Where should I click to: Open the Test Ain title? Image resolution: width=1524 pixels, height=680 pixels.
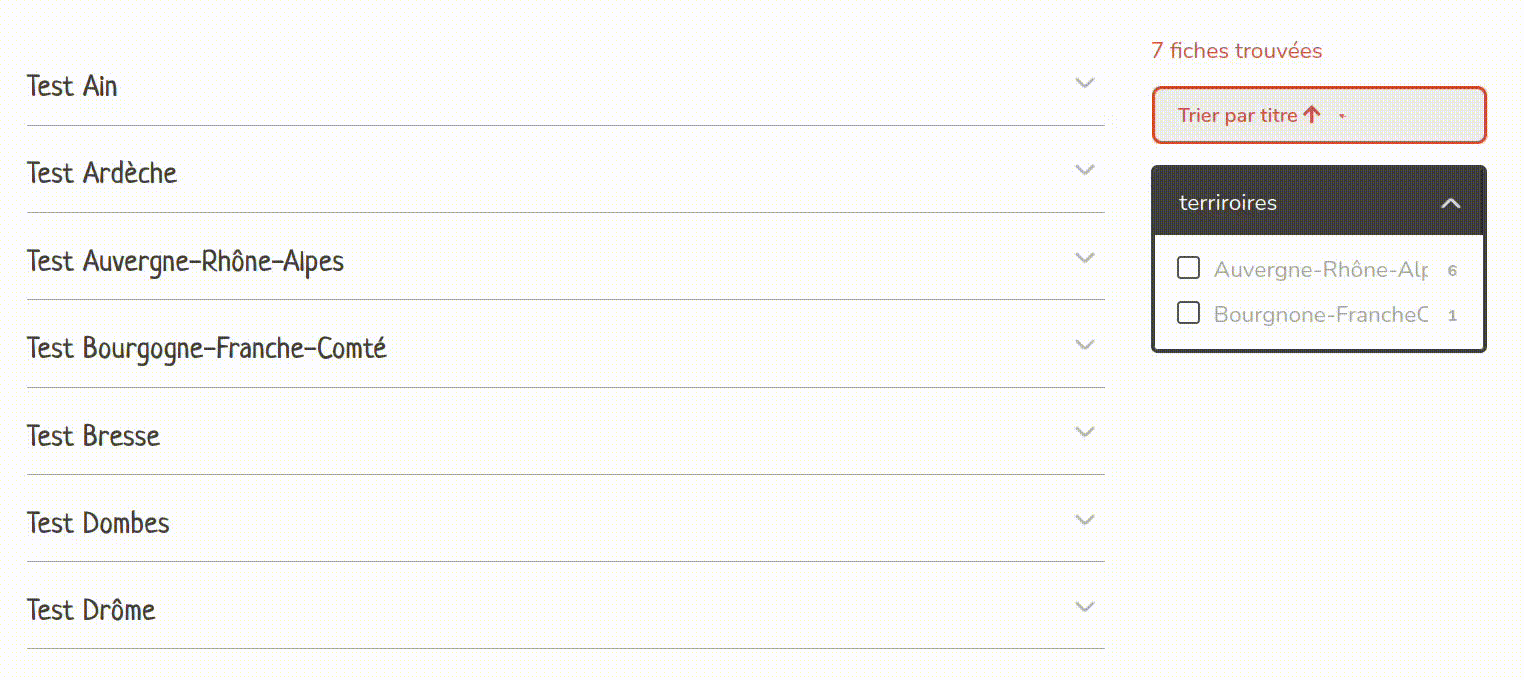pos(72,86)
